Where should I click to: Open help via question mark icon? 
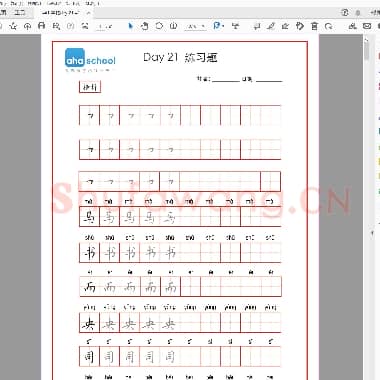tap(345, 12)
